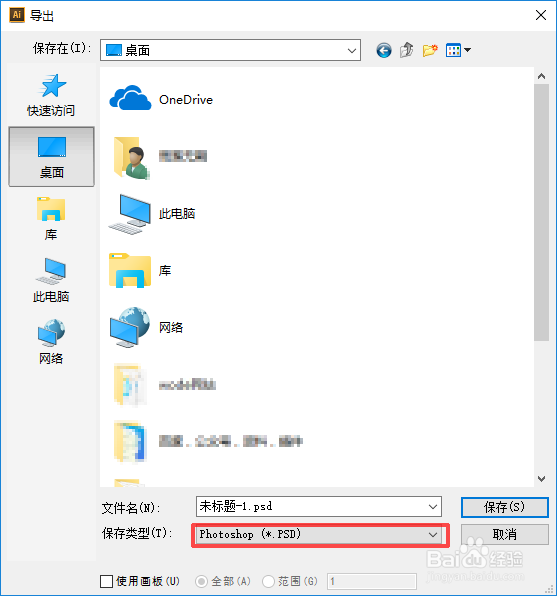Go back using the blue arrow icon
Screen dimensions: 557x596
[x=384, y=50]
